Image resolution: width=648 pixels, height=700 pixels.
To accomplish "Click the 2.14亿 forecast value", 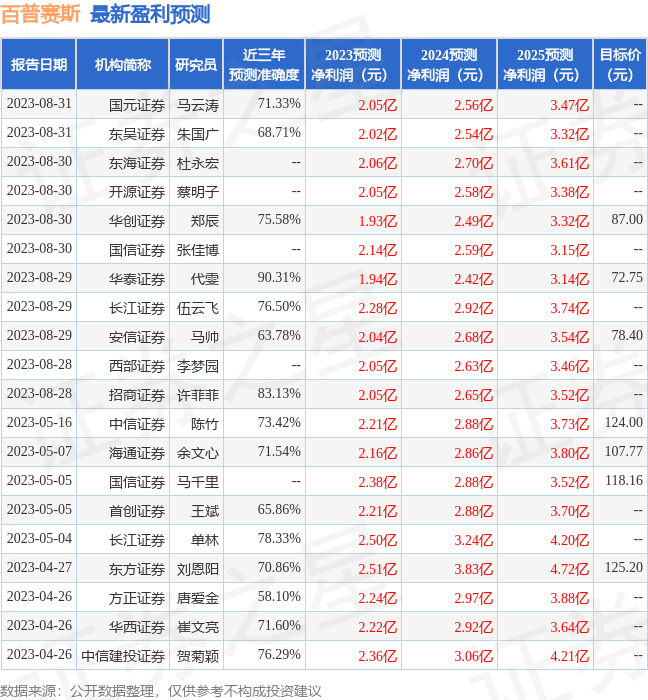I will 378,250.
